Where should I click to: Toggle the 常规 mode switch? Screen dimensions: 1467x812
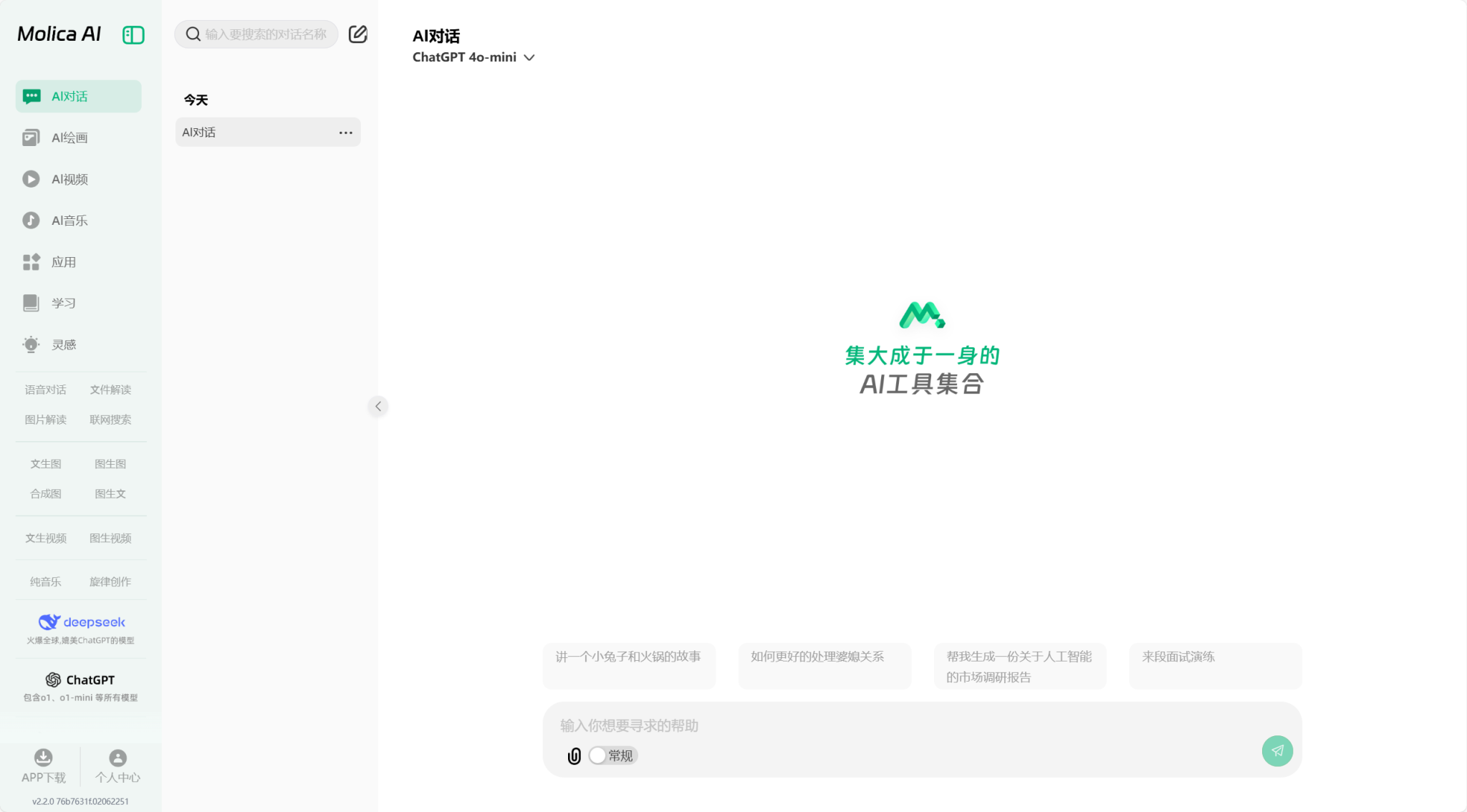[x=612, y=755]
